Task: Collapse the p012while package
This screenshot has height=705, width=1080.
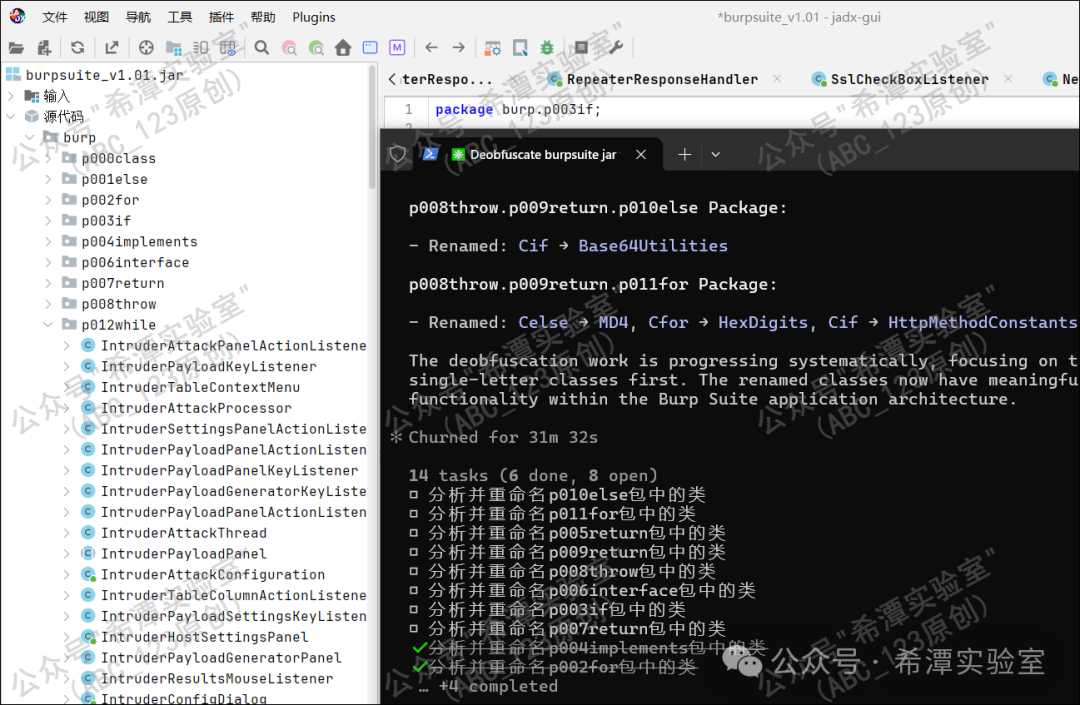Action: point(48,324)
